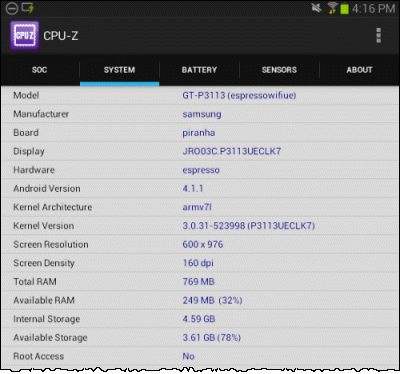Tap the screenshot-saved notification icon
The width and height of the screenshot is (401, 374).
point(28,8)
